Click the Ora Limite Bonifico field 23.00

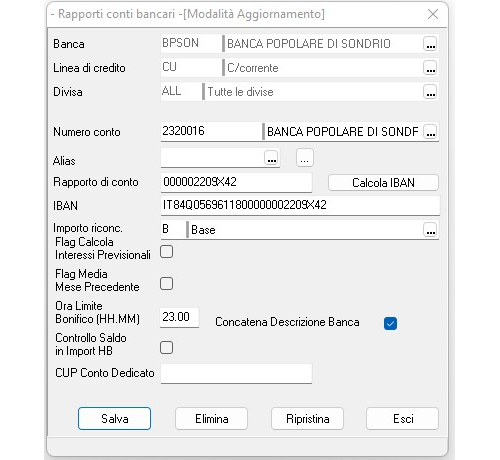pos(179,317)
